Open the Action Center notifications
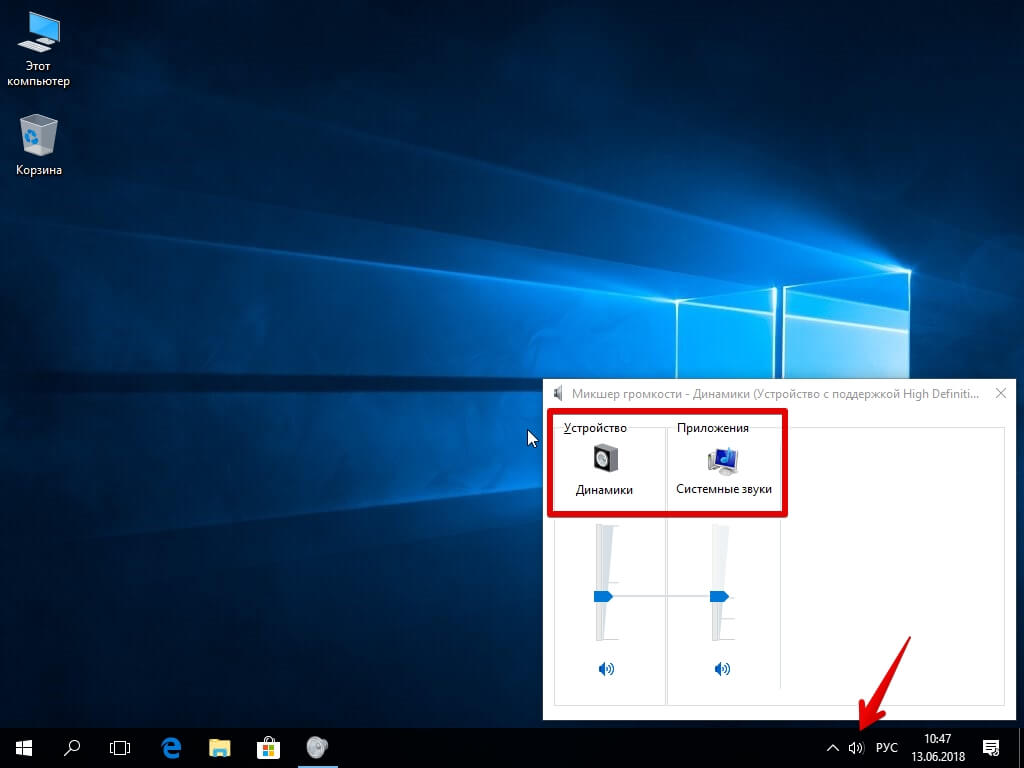 point(991,747)
